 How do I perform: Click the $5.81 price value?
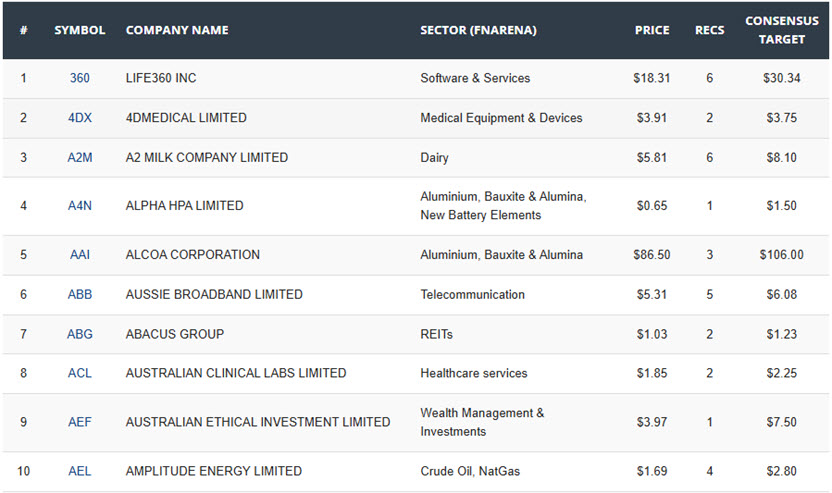[x=652, y=158]
